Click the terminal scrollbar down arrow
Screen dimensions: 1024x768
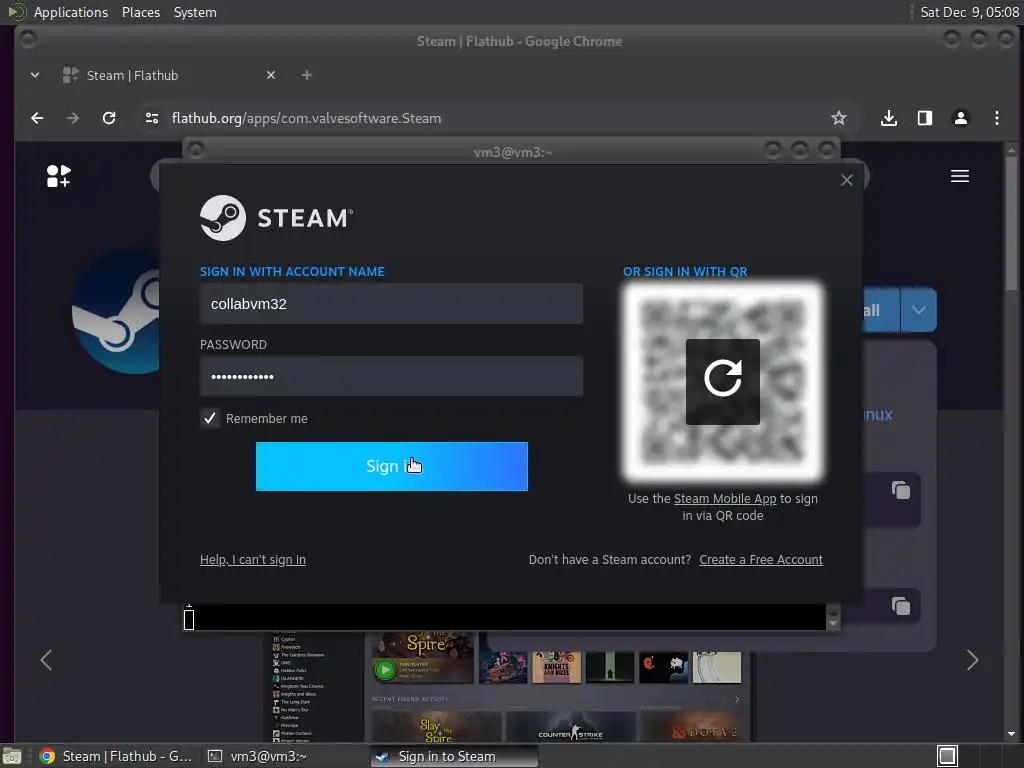tap(833, 623)
